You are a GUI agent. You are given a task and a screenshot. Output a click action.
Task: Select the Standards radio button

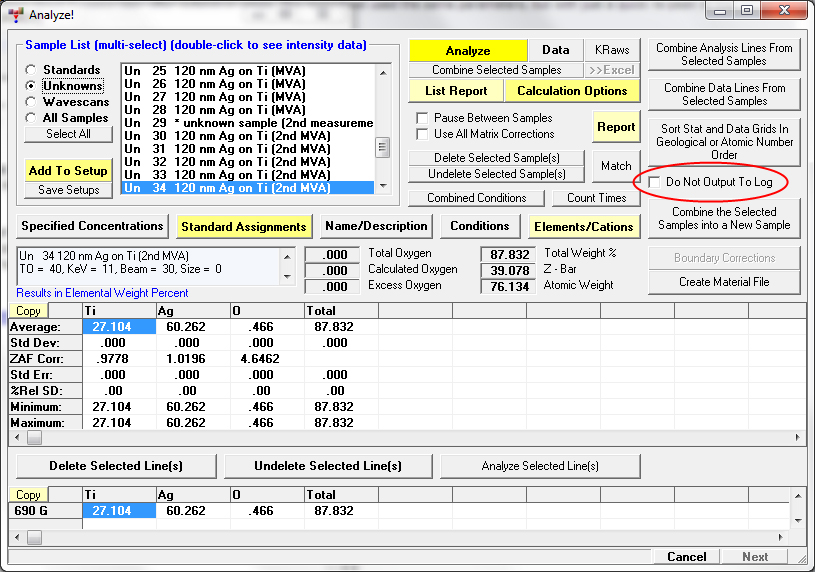(32, 70)
